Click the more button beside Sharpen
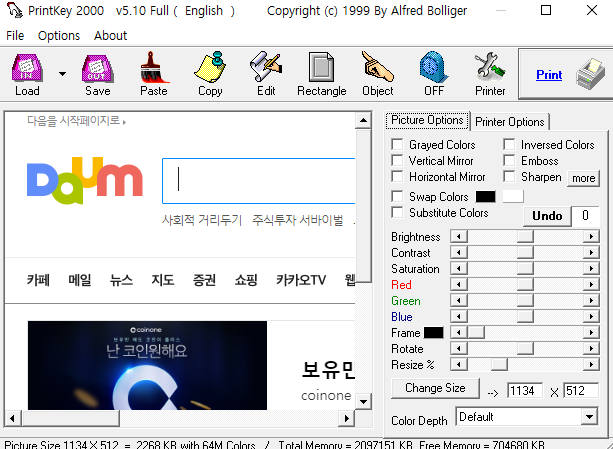 tap(583, 178)
